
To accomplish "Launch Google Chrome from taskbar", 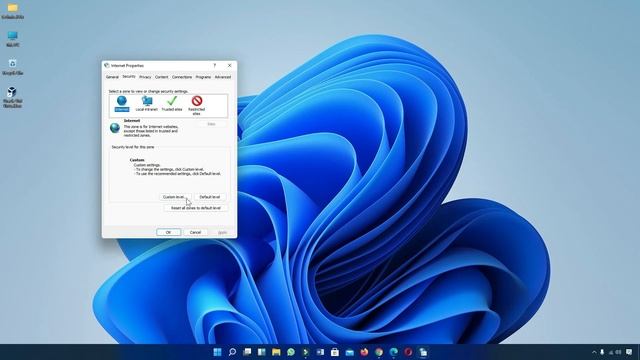I will click(x=379, y=352).
